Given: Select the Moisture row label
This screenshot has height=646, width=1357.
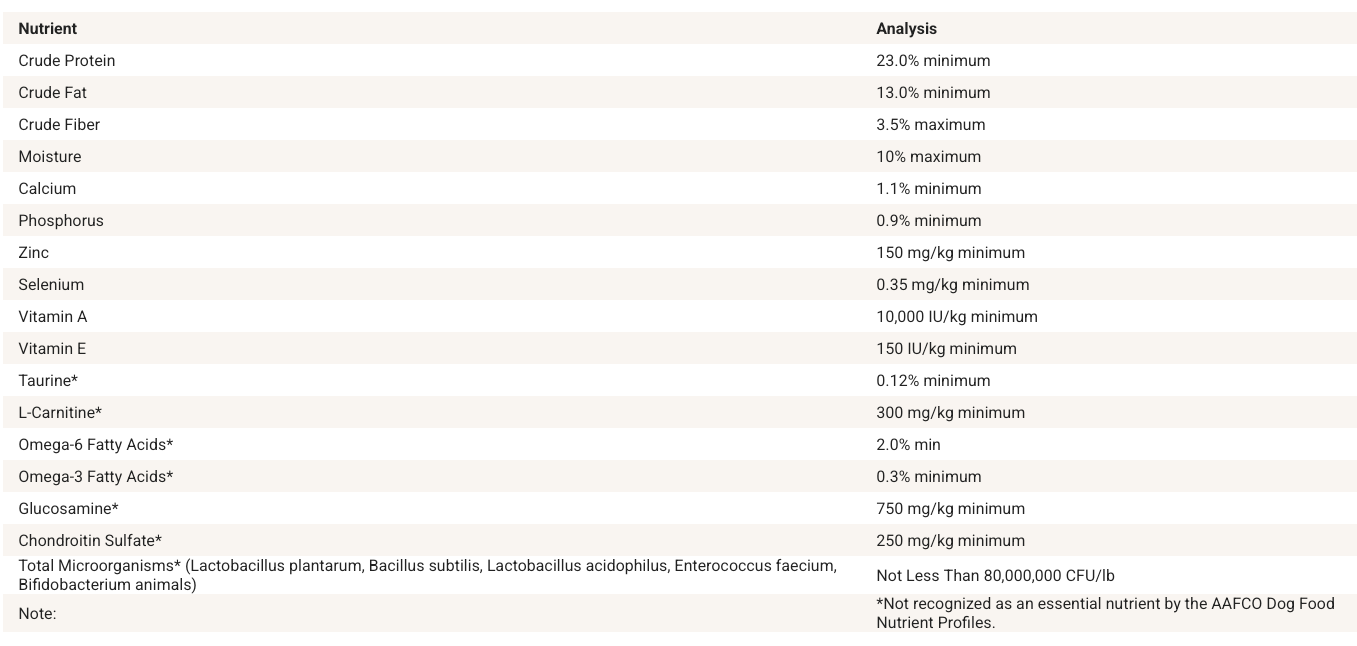Looking at the screenshot, I should pyautogui.click(x=49, y=157).
